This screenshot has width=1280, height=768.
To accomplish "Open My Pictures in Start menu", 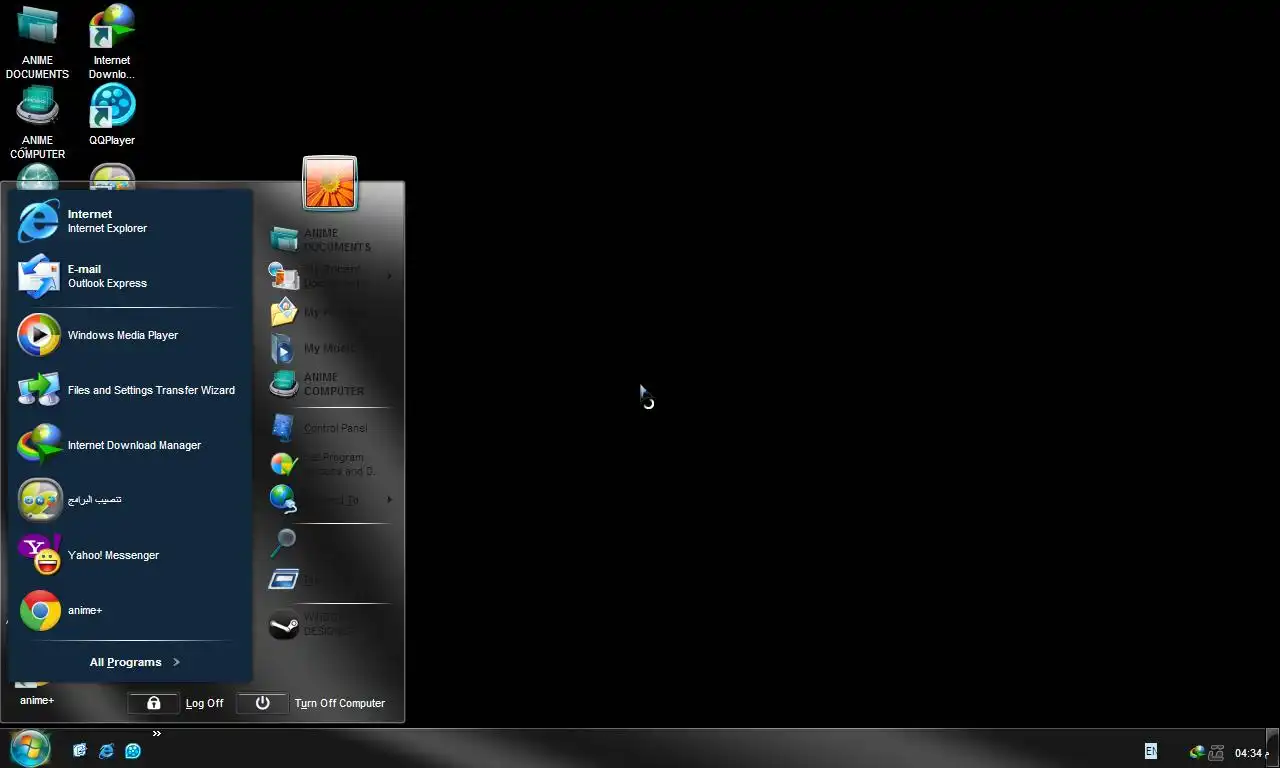I will click(330, 312).
